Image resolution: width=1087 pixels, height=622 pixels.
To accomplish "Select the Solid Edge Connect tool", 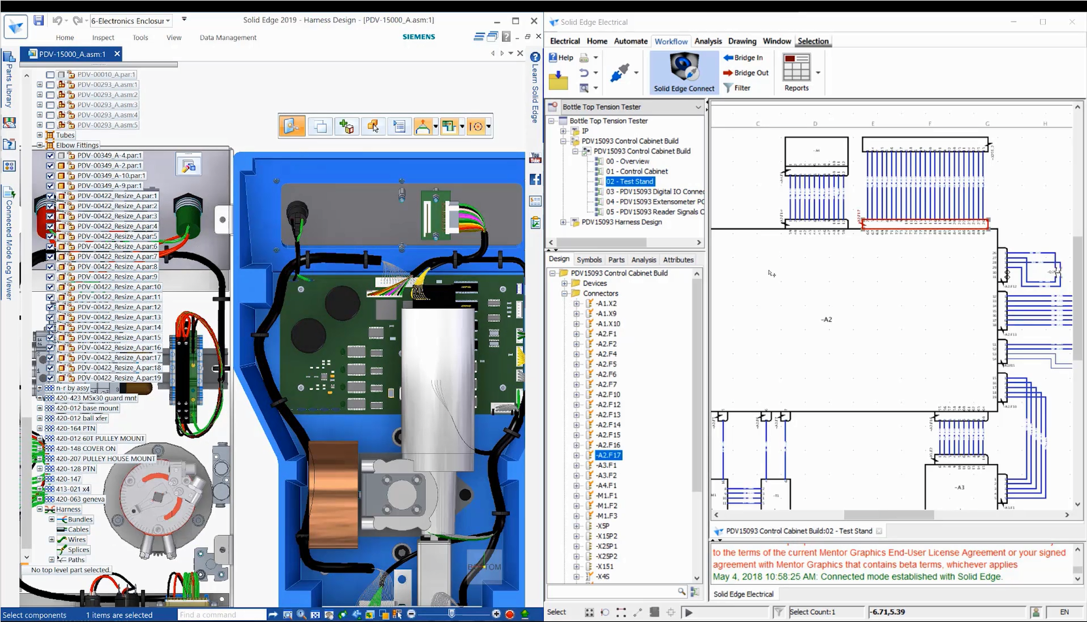I will [x=684, y=72].
